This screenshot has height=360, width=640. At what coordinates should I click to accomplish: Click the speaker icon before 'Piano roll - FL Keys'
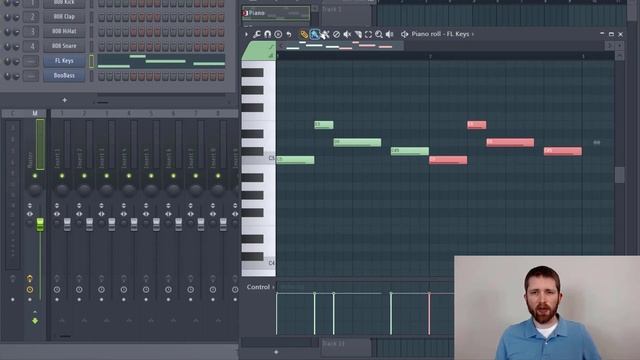coord(404,34)
